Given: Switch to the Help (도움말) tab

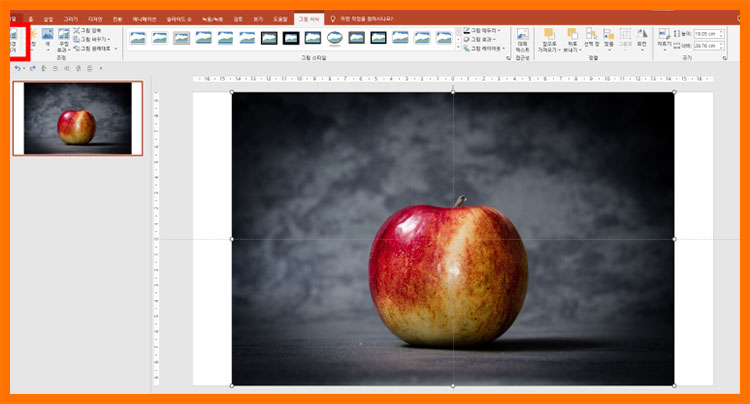Looking at the screenshot, I should coord(280,19).
